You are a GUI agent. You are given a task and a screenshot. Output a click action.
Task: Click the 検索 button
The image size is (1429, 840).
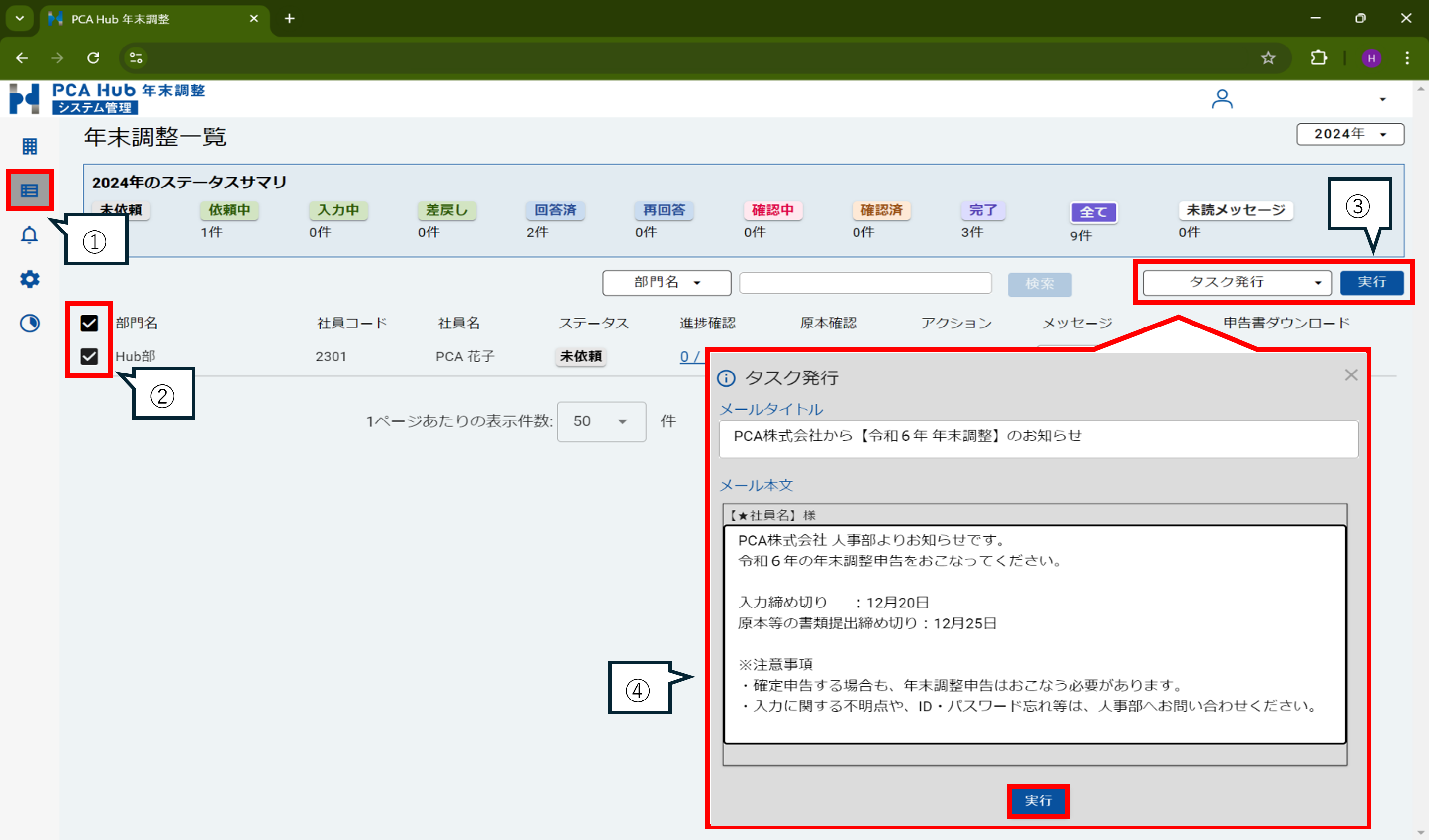tap(1040, 283)
